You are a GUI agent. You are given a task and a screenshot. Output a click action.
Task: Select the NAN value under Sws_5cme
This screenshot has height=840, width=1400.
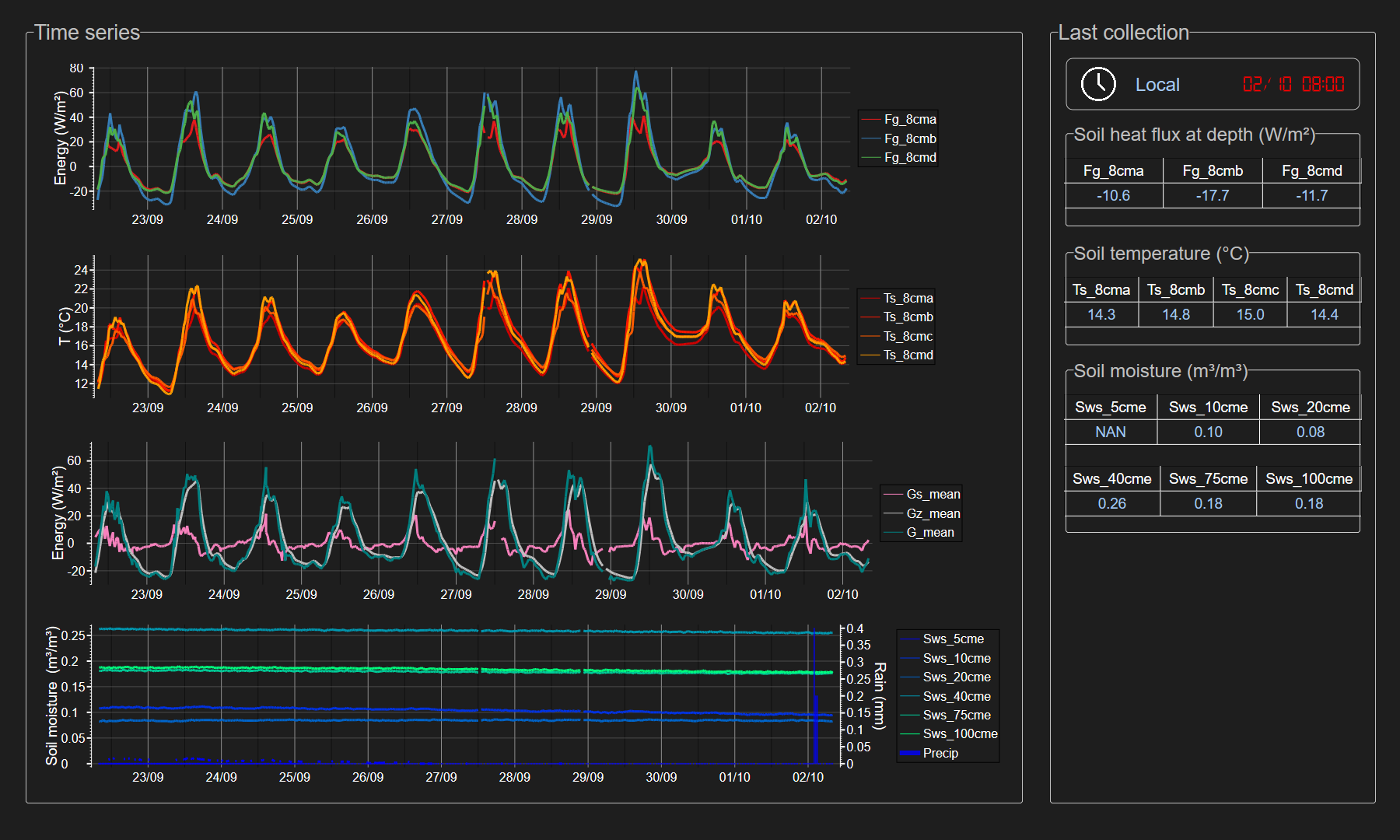click(1110, 432)
